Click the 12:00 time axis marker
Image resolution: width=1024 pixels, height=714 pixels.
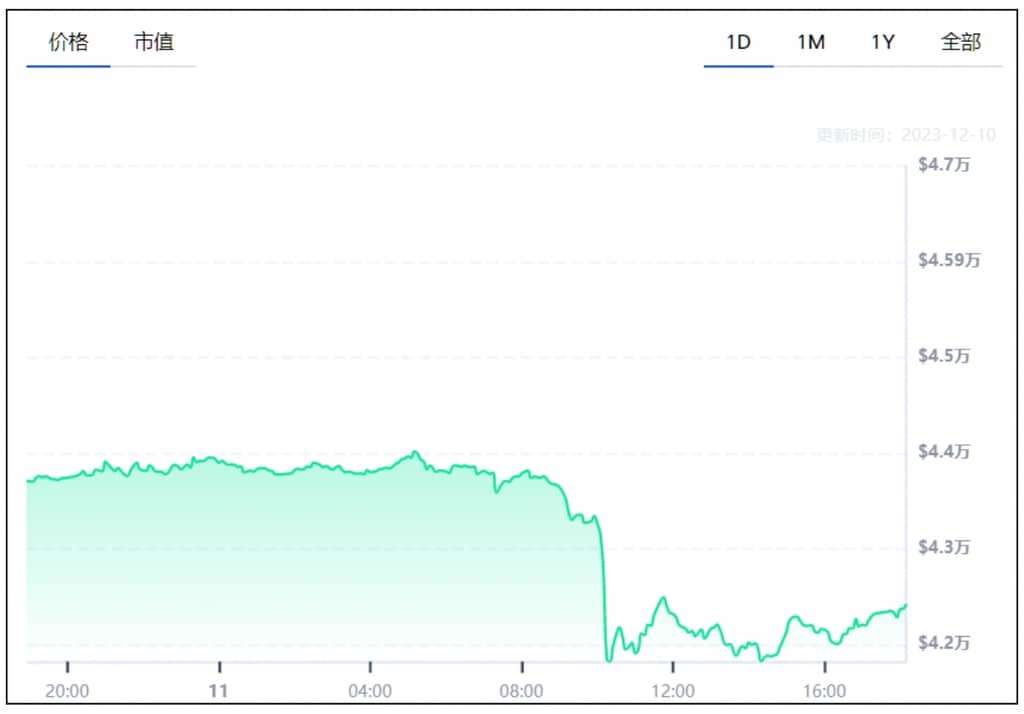673,691
